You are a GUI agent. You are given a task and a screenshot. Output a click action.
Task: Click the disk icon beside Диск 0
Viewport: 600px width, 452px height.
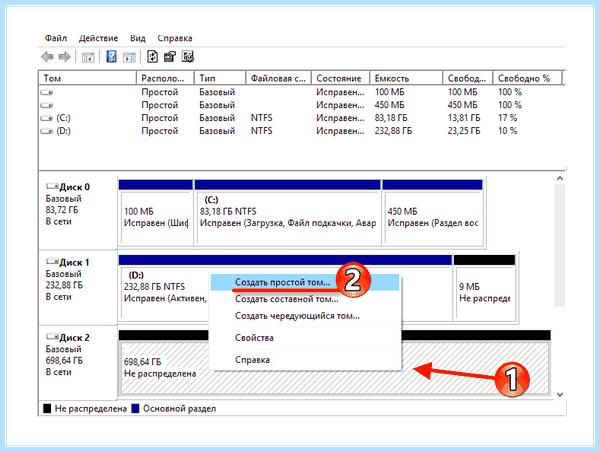coord(52,186)
